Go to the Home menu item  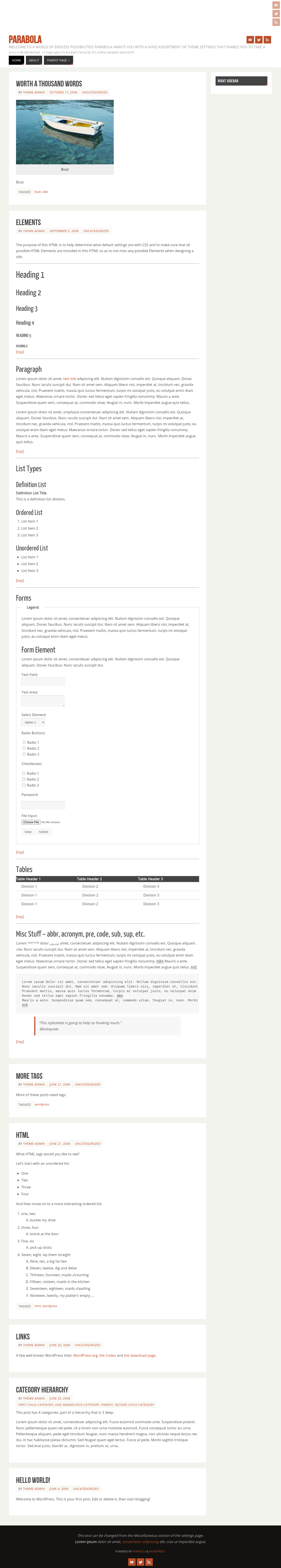tap(16, 60)
